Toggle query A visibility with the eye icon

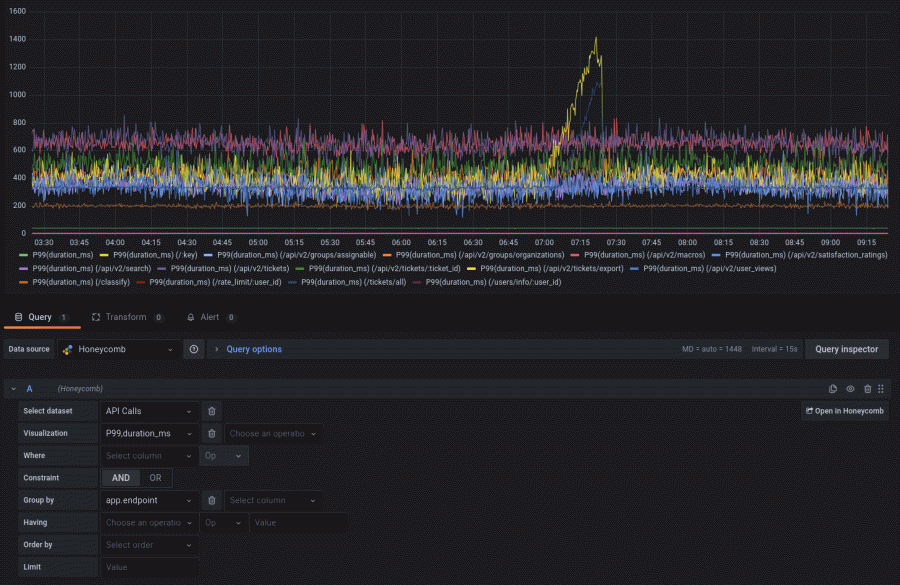[850, 388]
